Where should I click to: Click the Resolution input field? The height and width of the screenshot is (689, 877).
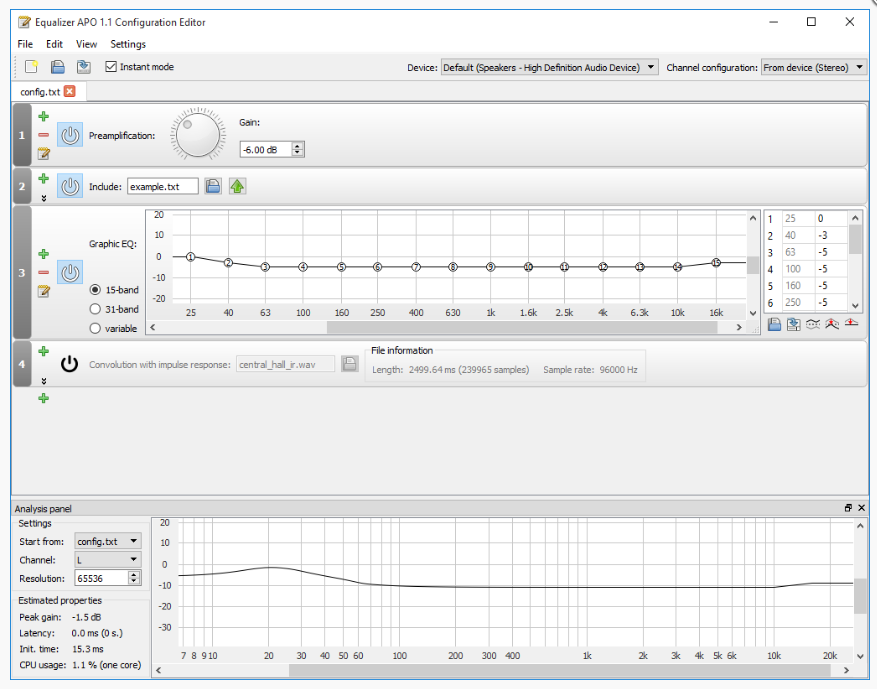point(100,578)
